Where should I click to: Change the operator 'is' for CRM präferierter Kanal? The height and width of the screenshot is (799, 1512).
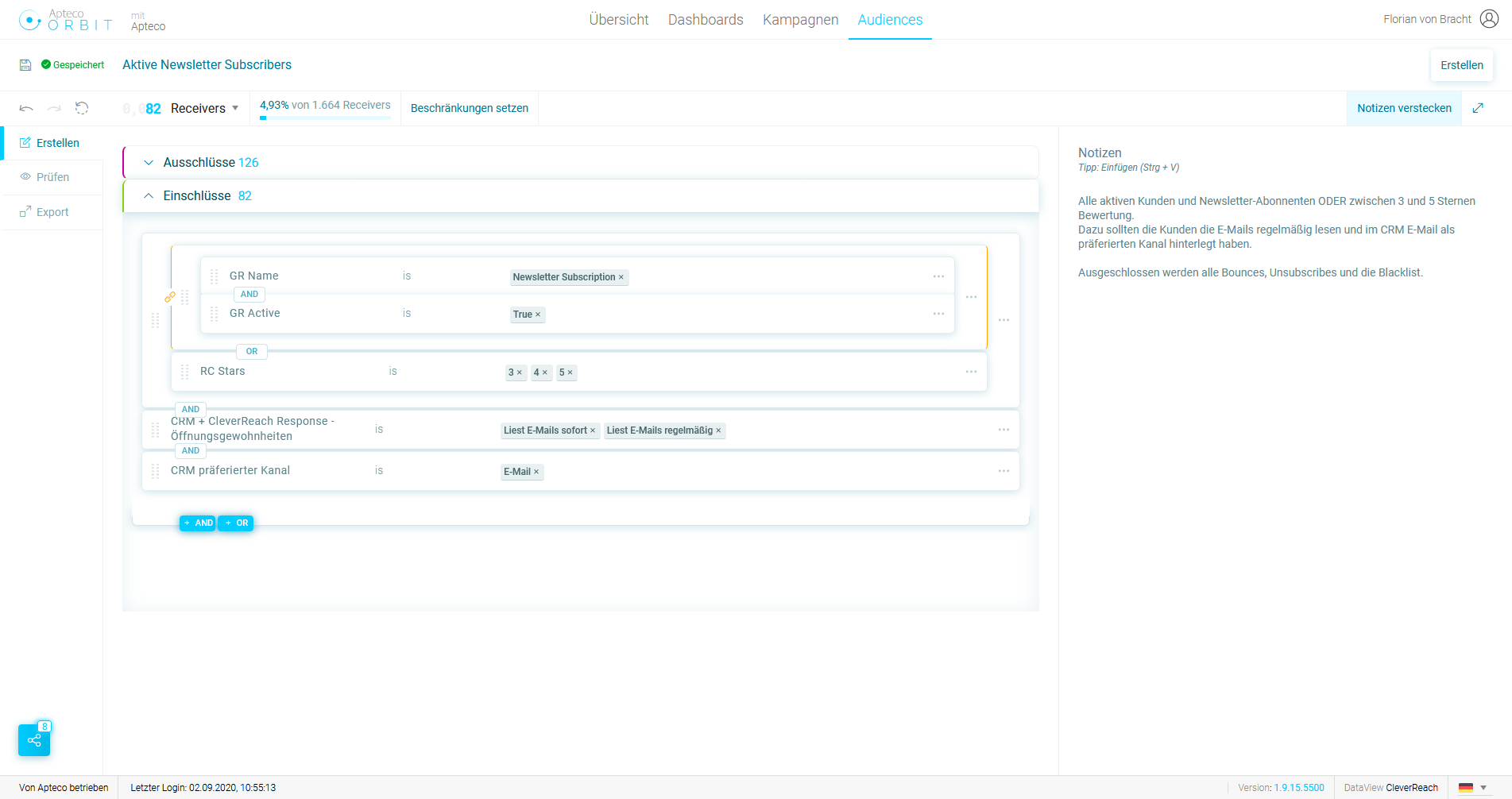click(379, 471)
